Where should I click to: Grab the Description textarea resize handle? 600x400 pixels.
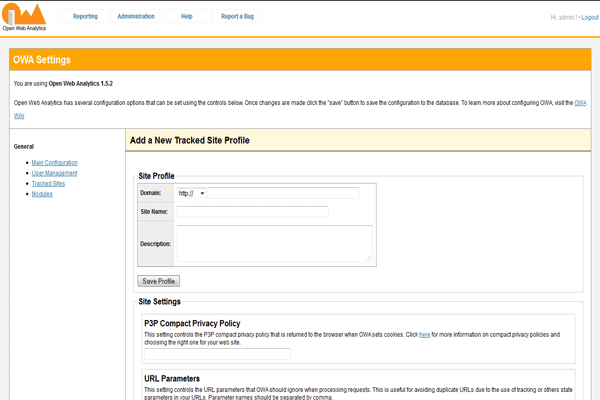coord(369,258)
